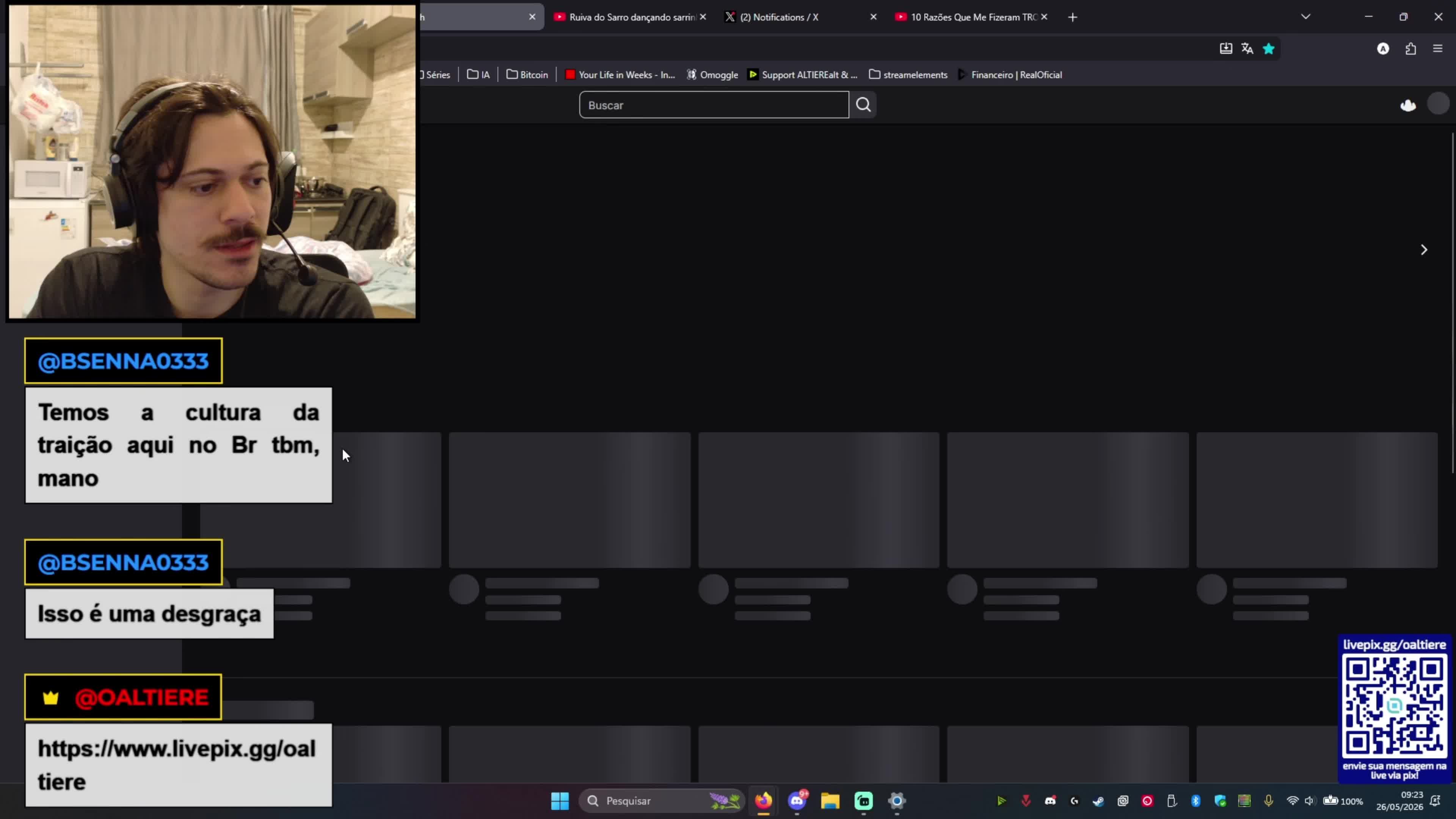
Task: Open the Wi-Fi network tray icon
Action: [1292, 800]
